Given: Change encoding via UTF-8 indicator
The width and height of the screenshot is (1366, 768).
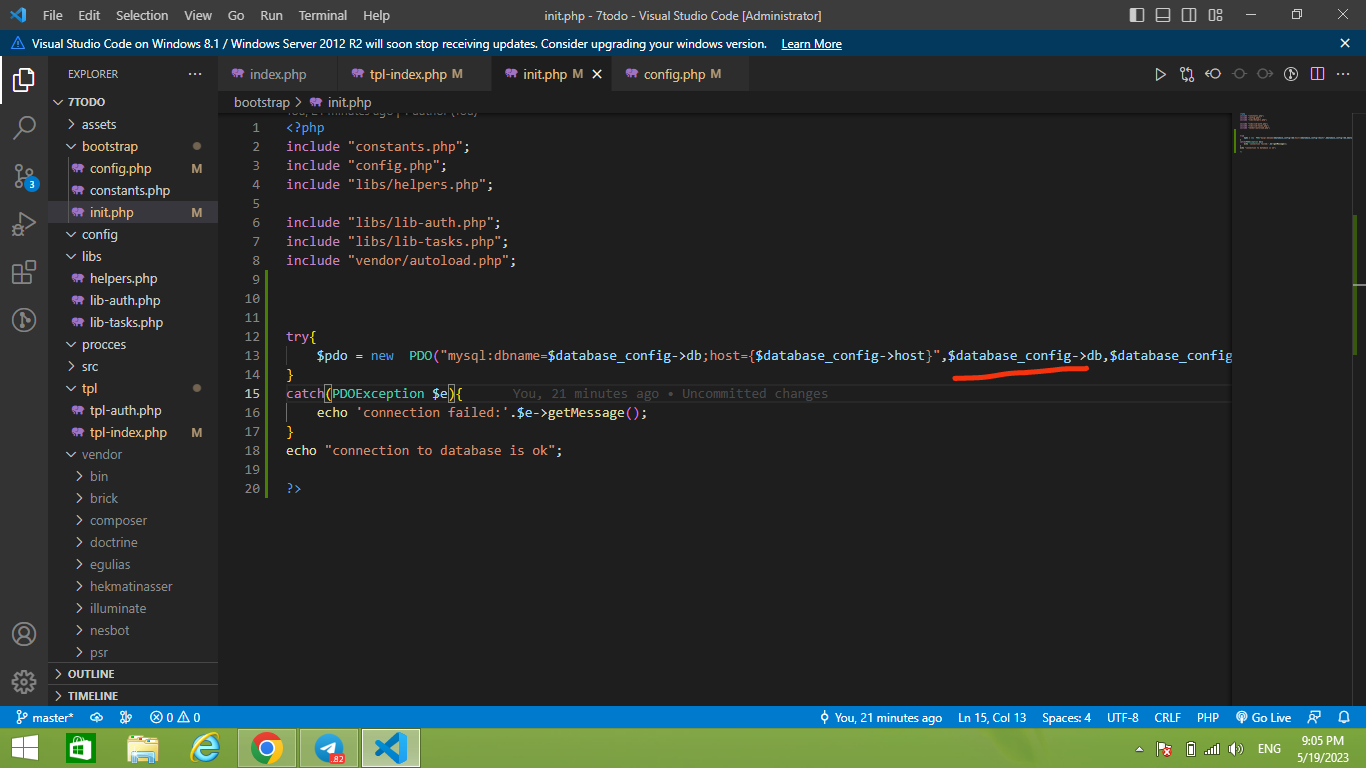Looking at the screenshot, I should click(1122, 717).
